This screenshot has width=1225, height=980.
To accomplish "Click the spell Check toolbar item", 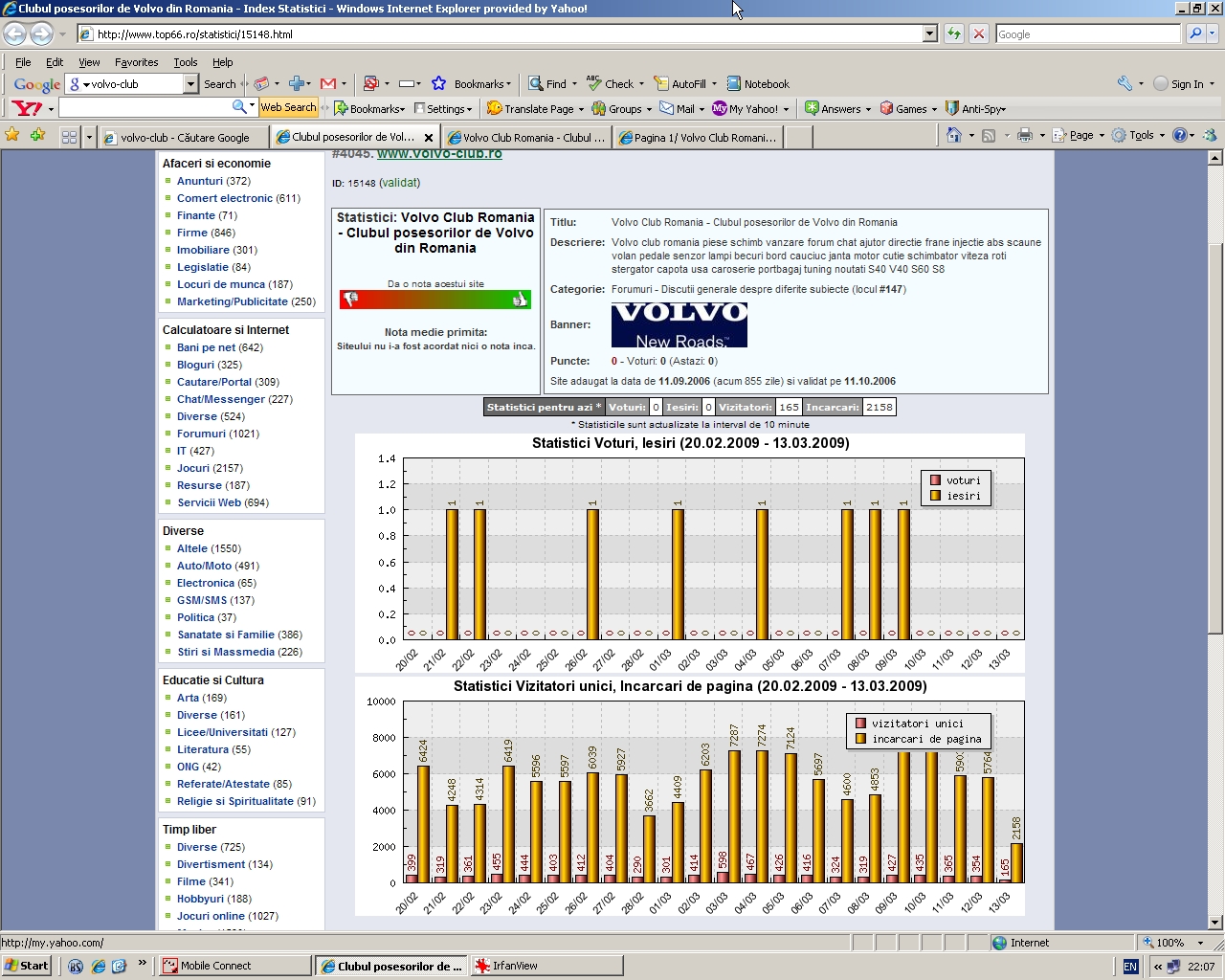I will (610, 84).
